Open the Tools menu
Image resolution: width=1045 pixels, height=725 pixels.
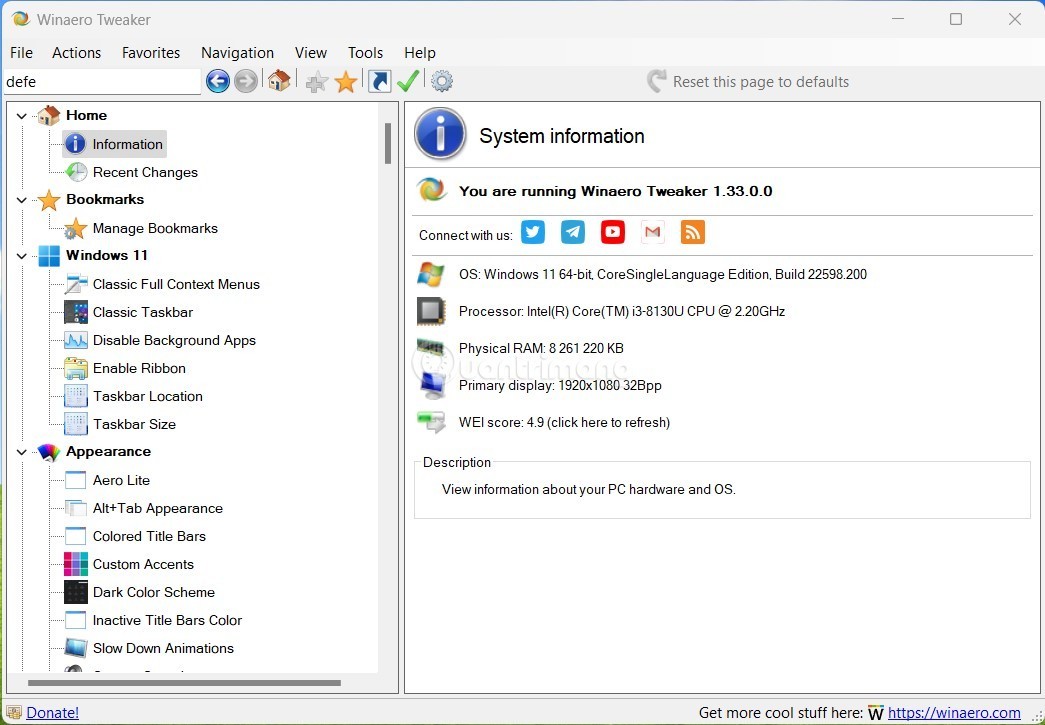coord(365,53)
